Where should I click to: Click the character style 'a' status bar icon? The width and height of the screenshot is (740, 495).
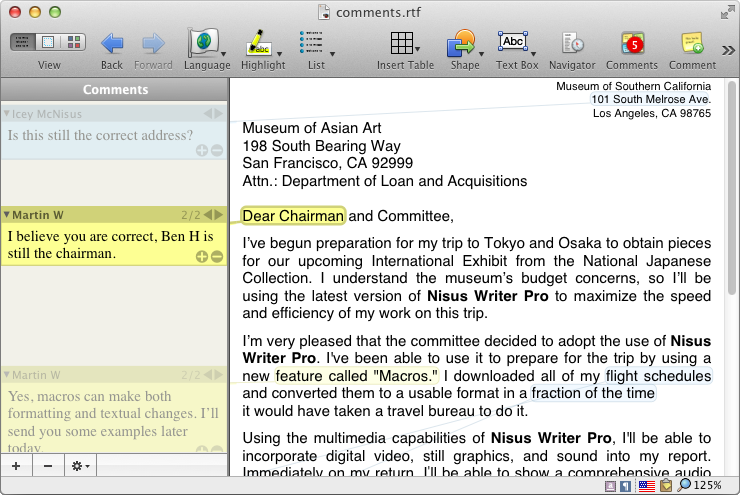click(610, 486)
